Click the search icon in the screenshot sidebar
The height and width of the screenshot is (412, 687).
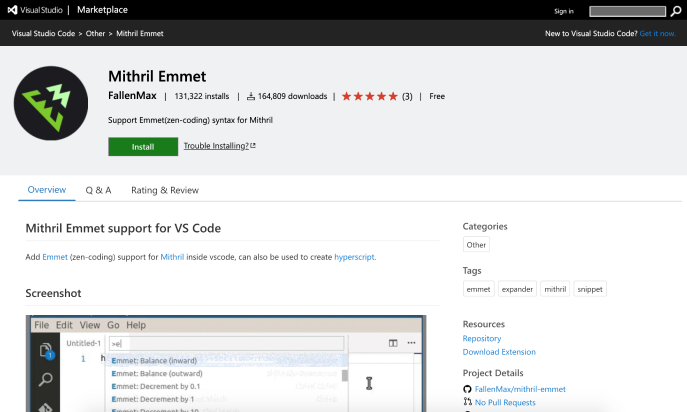(x=46, y=380)
